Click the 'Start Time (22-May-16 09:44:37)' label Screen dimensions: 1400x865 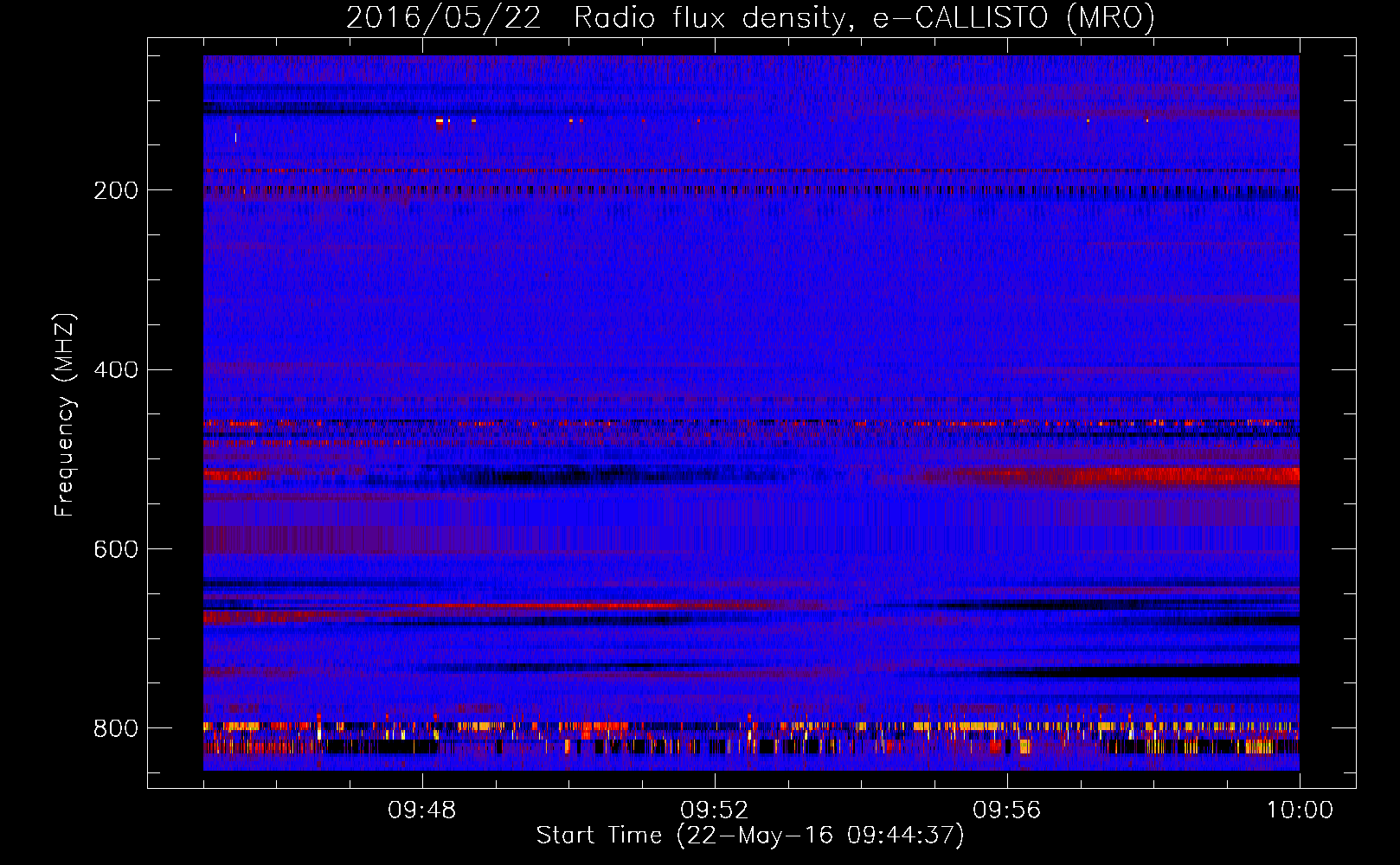click(750, 836)
